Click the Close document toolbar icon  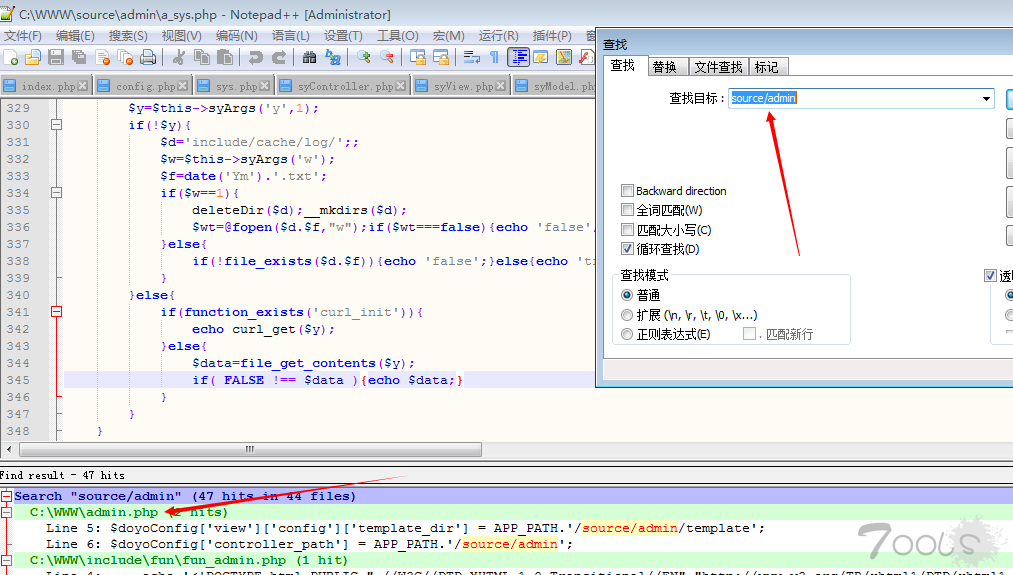(102, 58)
